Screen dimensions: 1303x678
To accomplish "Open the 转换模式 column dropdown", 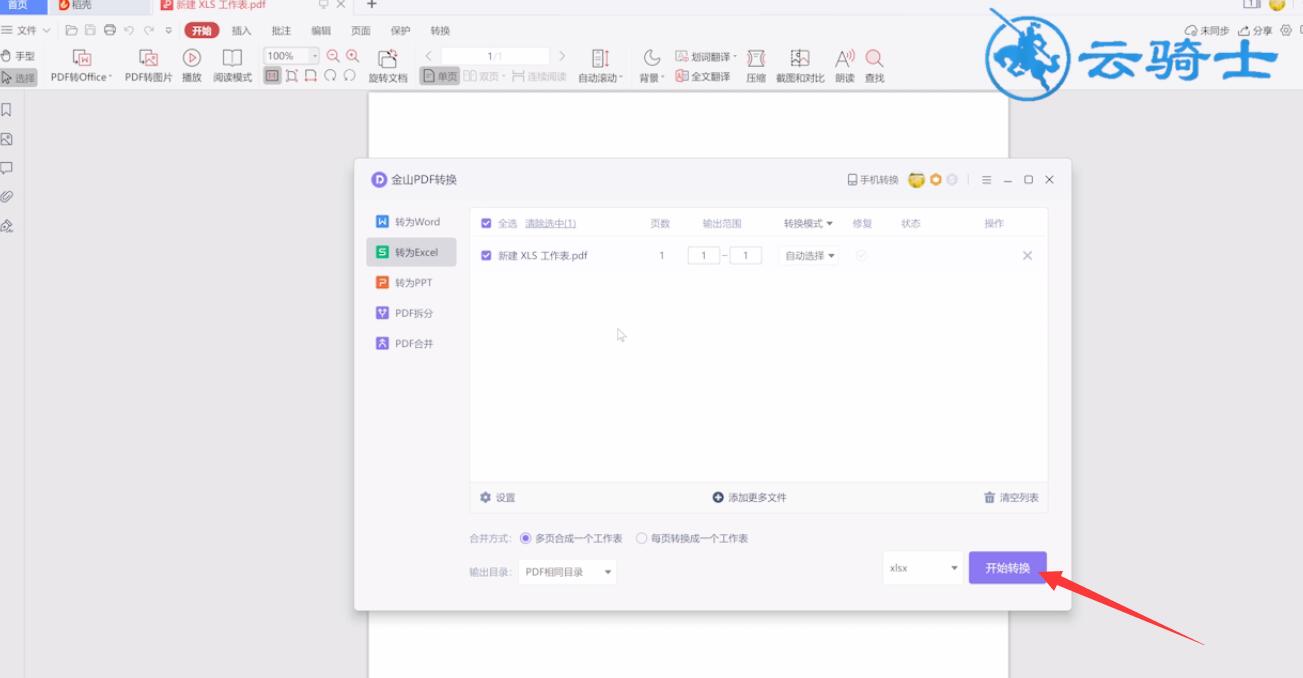I will (808, 223).
